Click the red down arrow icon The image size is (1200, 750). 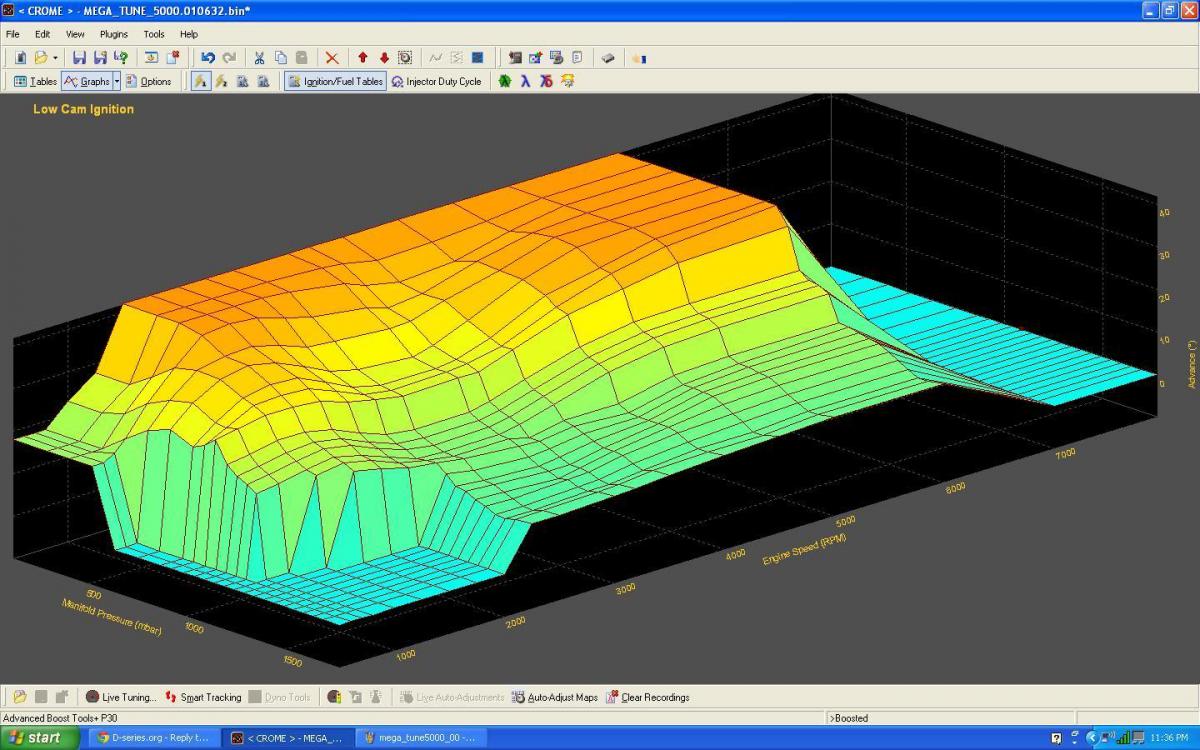(x=384, y=58)
